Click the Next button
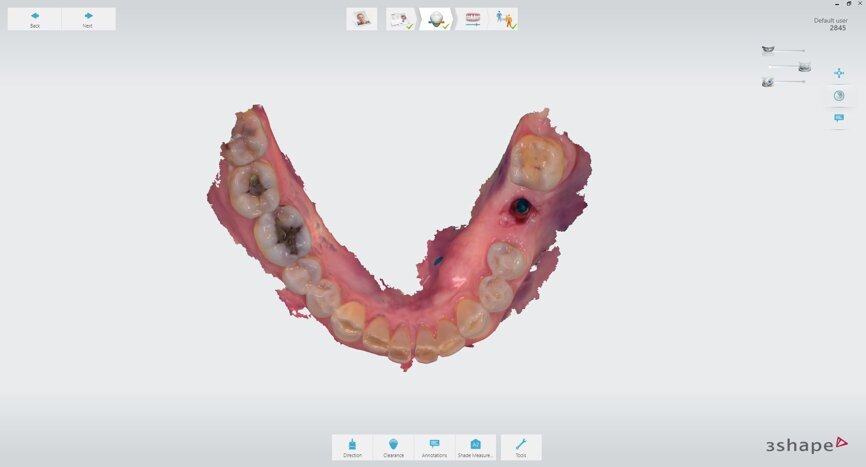 tap(88, 19)
